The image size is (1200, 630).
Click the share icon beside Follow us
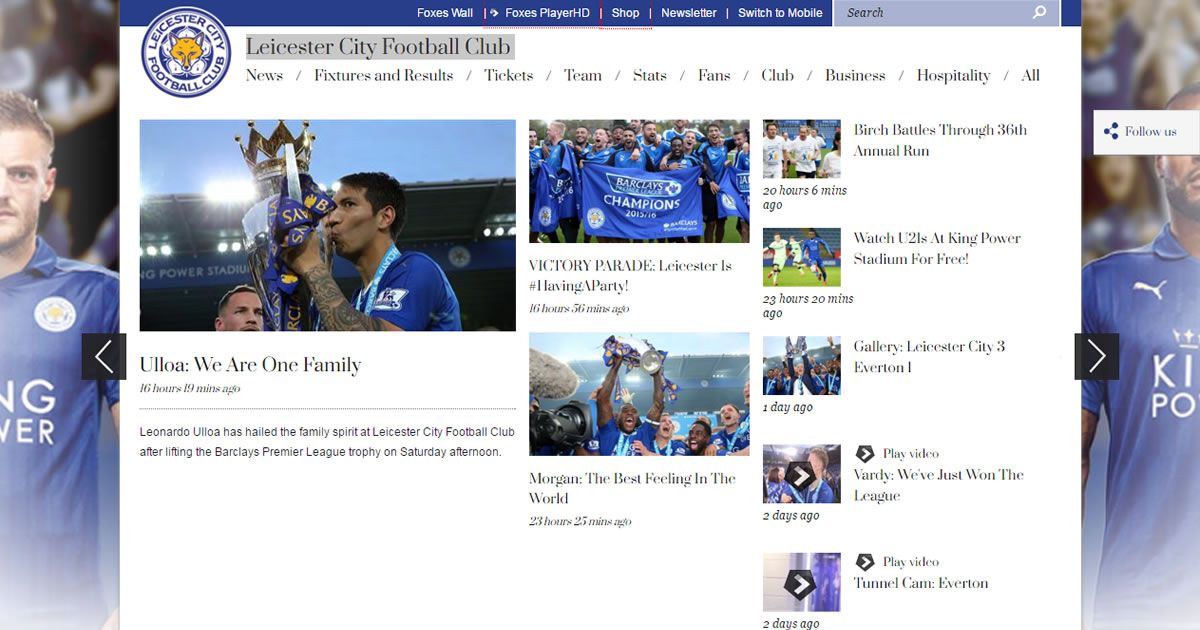point(1110,131)
